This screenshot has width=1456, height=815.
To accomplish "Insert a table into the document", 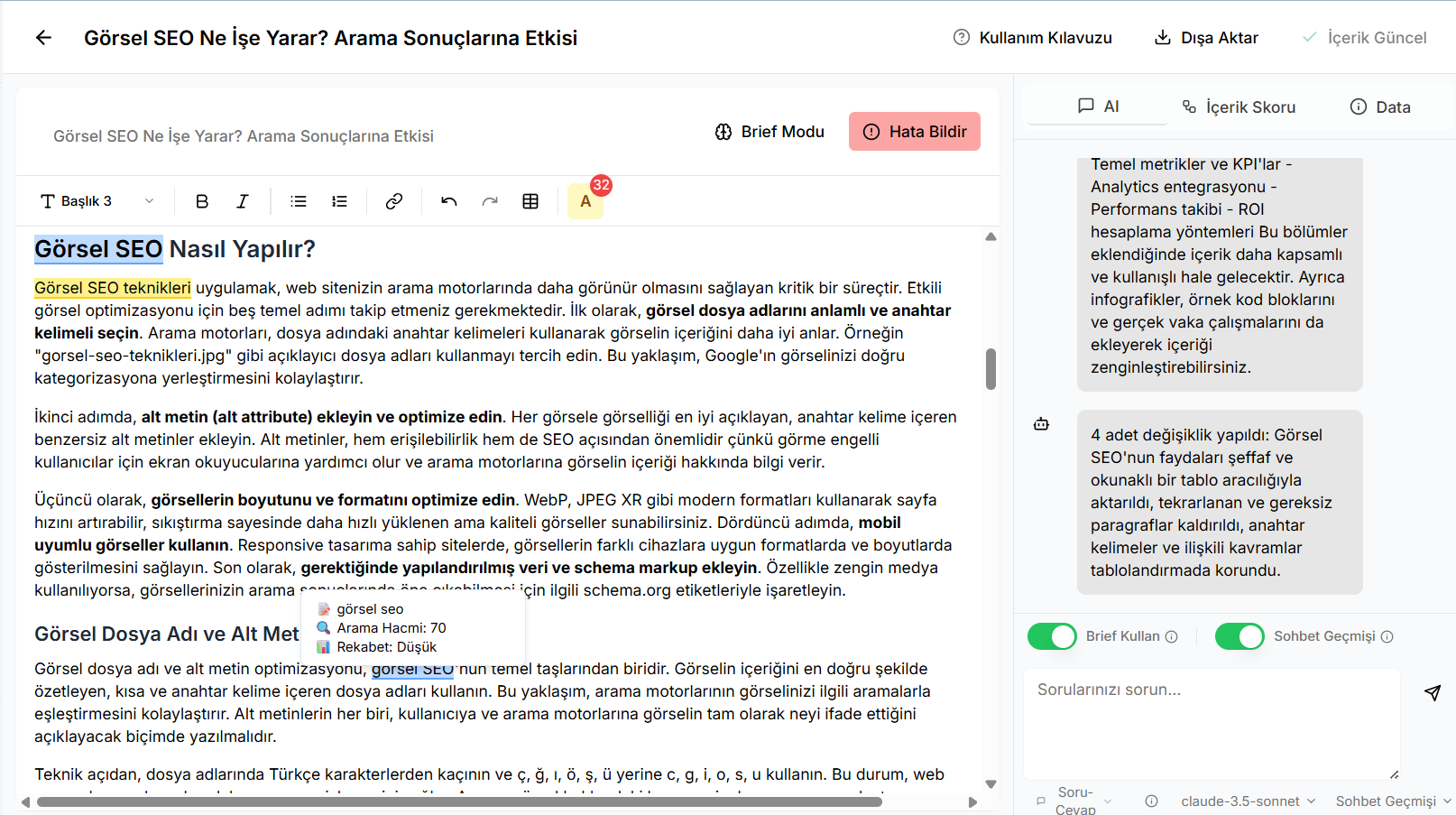I will coord(530,200).
